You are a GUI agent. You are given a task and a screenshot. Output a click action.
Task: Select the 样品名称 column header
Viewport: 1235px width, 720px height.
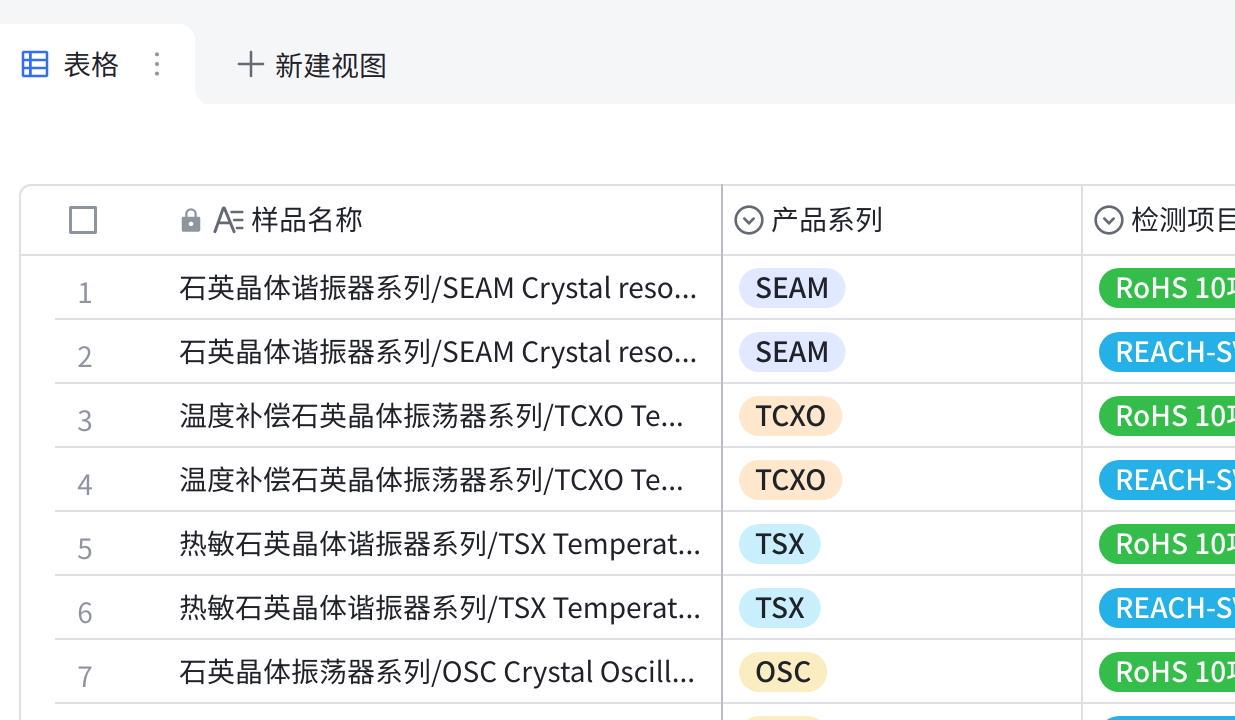click(447, 220)
